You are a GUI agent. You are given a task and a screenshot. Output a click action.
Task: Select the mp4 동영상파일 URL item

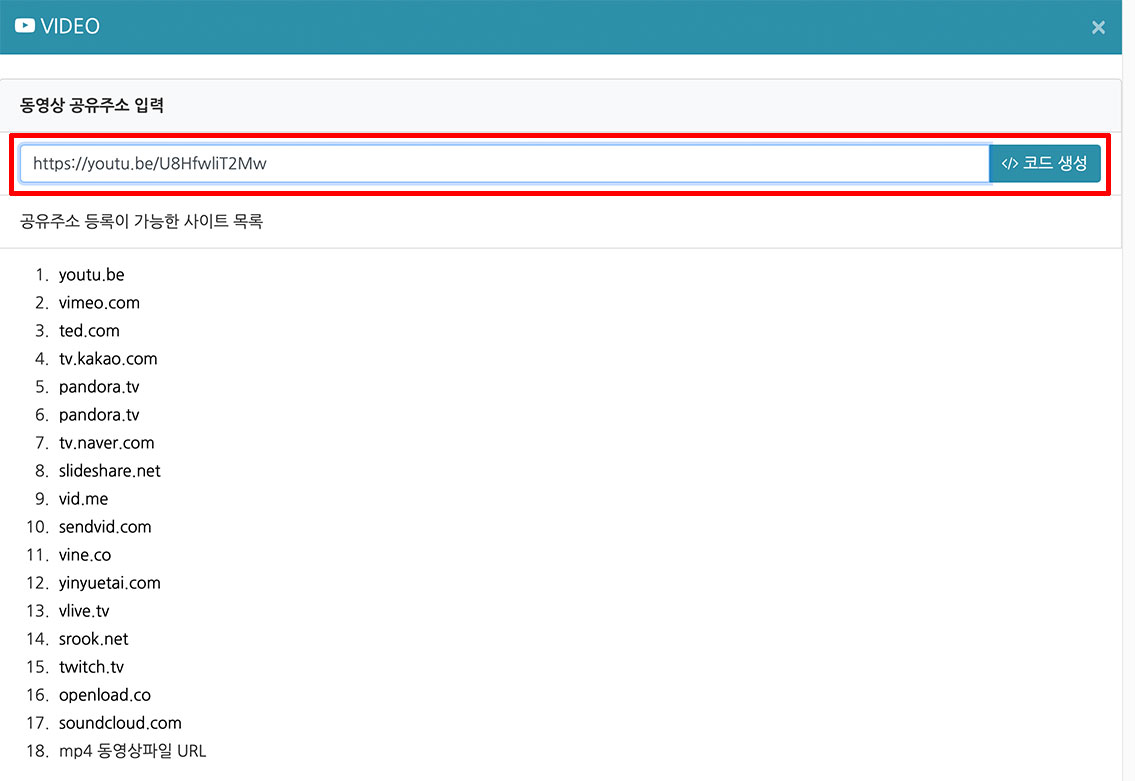coord(132,751)
